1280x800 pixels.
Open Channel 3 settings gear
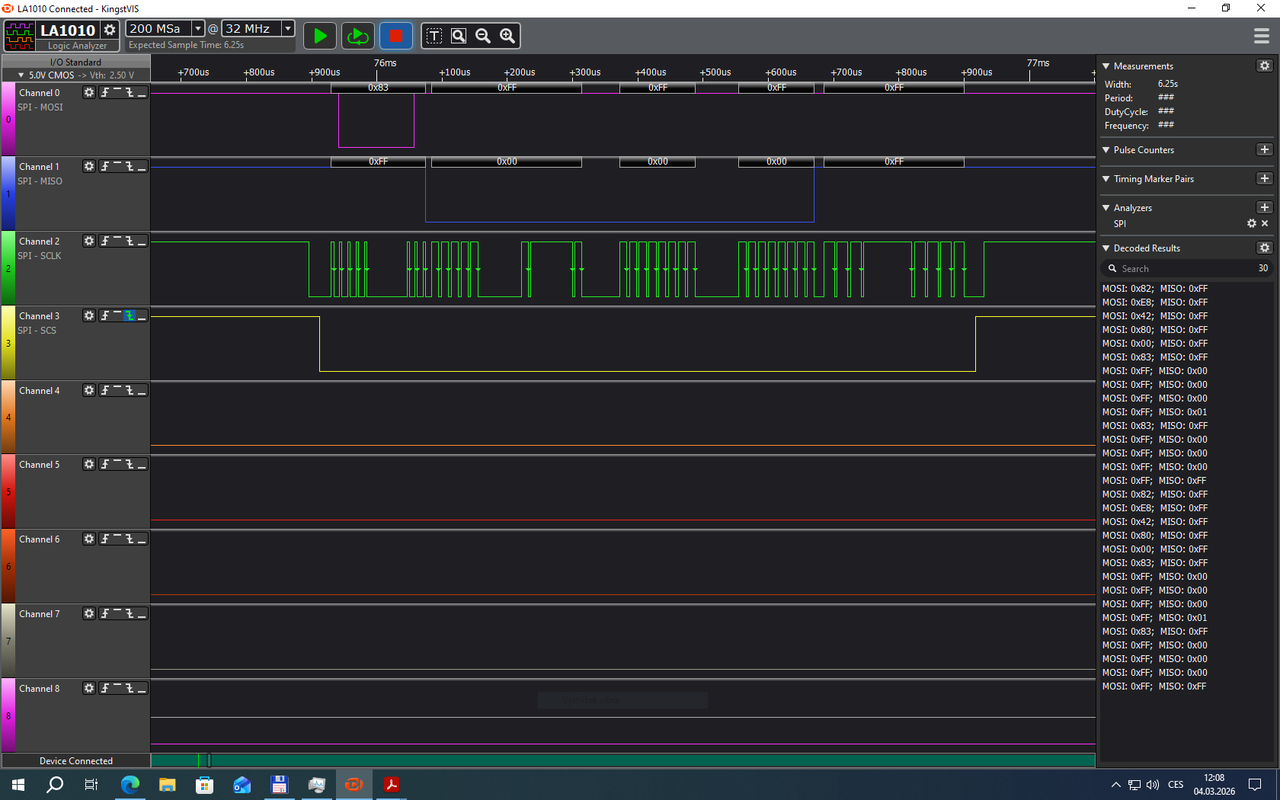pyautogui.click(x=89, y=316)
